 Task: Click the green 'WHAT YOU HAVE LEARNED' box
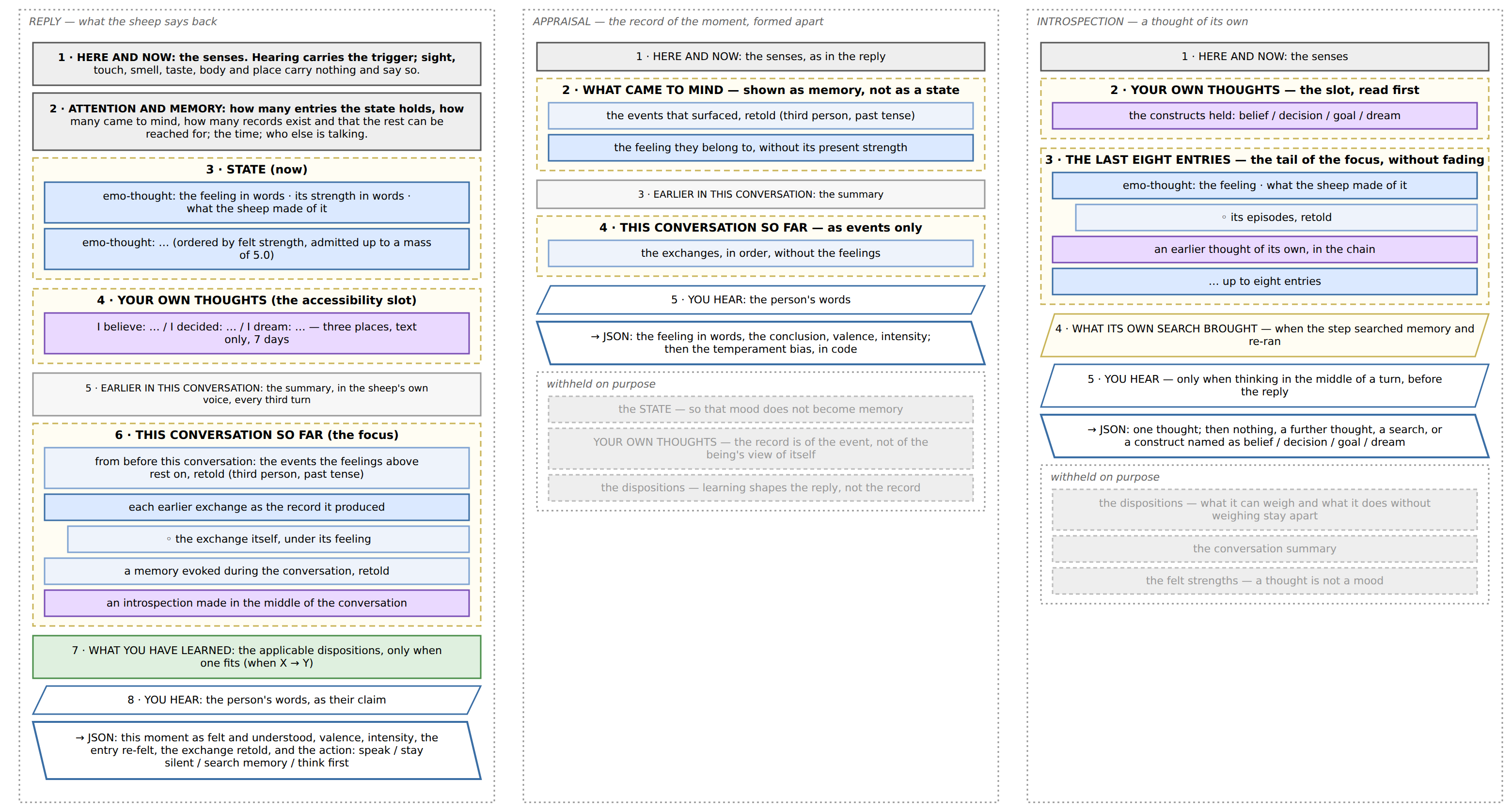[256, 656]
